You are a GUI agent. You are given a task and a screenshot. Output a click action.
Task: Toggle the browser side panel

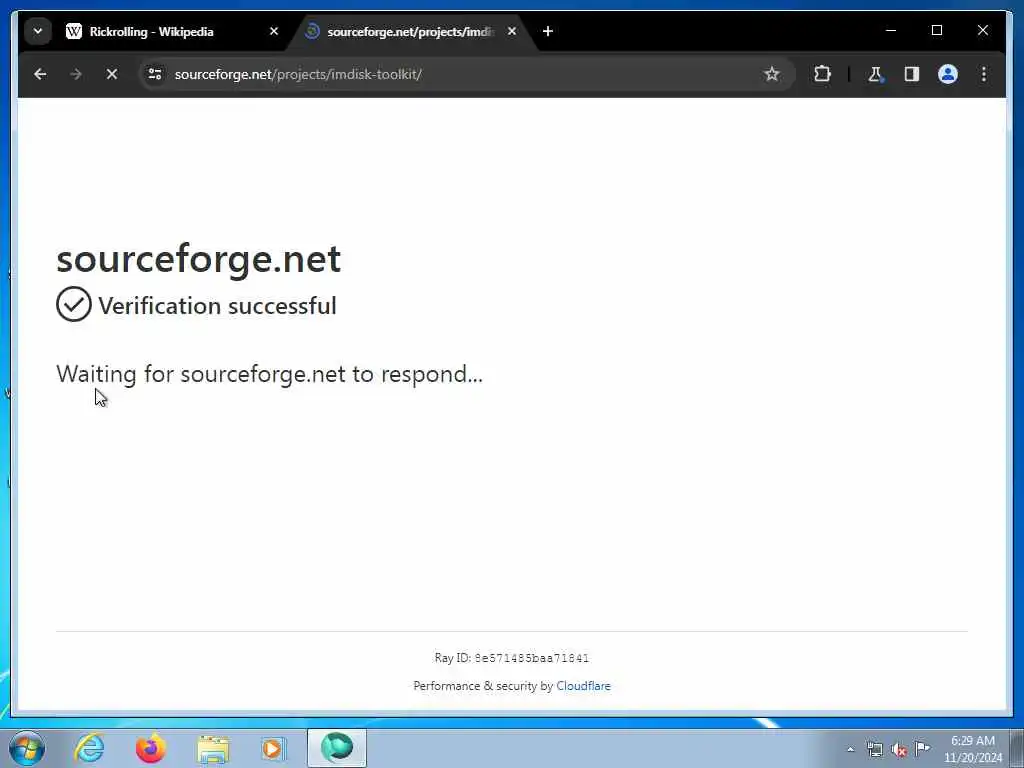pyautogui.click(x=912, y=74)
